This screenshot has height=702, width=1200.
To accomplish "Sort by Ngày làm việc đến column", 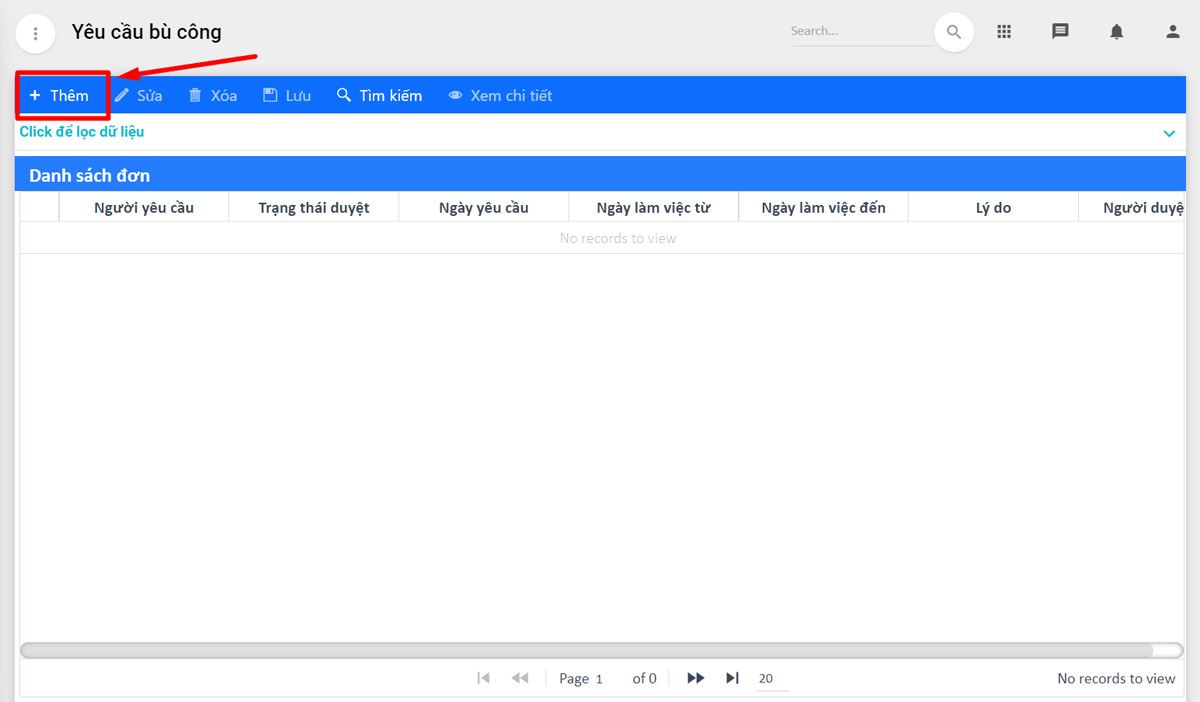I will click(x=824, y=208).
